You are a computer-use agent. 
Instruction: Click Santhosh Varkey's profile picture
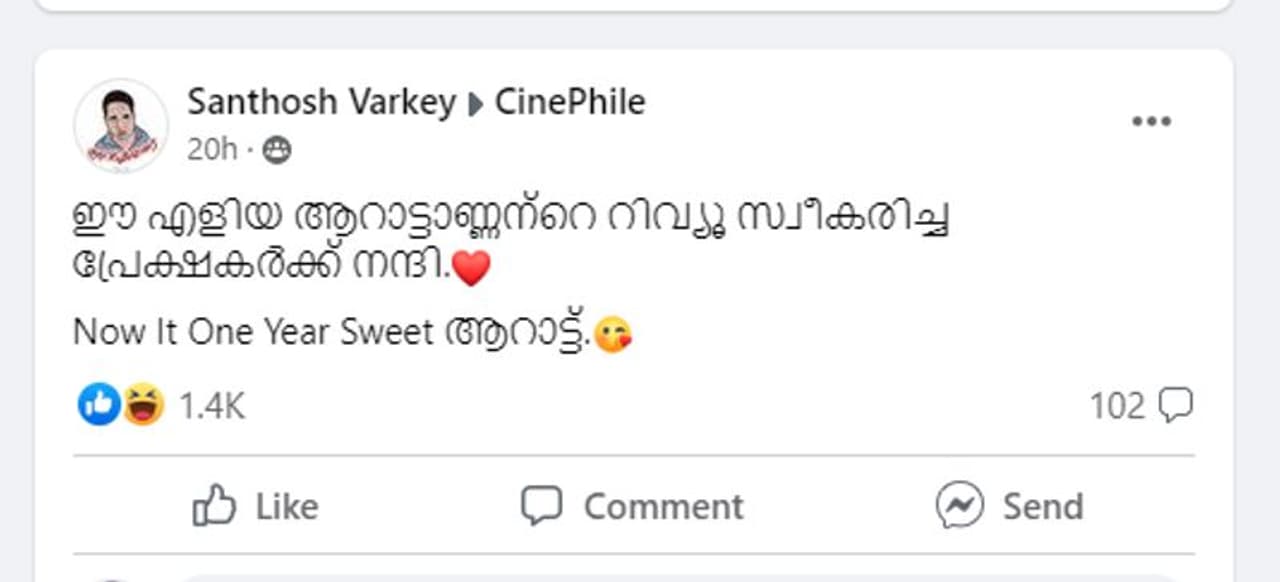[x=120, y=125]
